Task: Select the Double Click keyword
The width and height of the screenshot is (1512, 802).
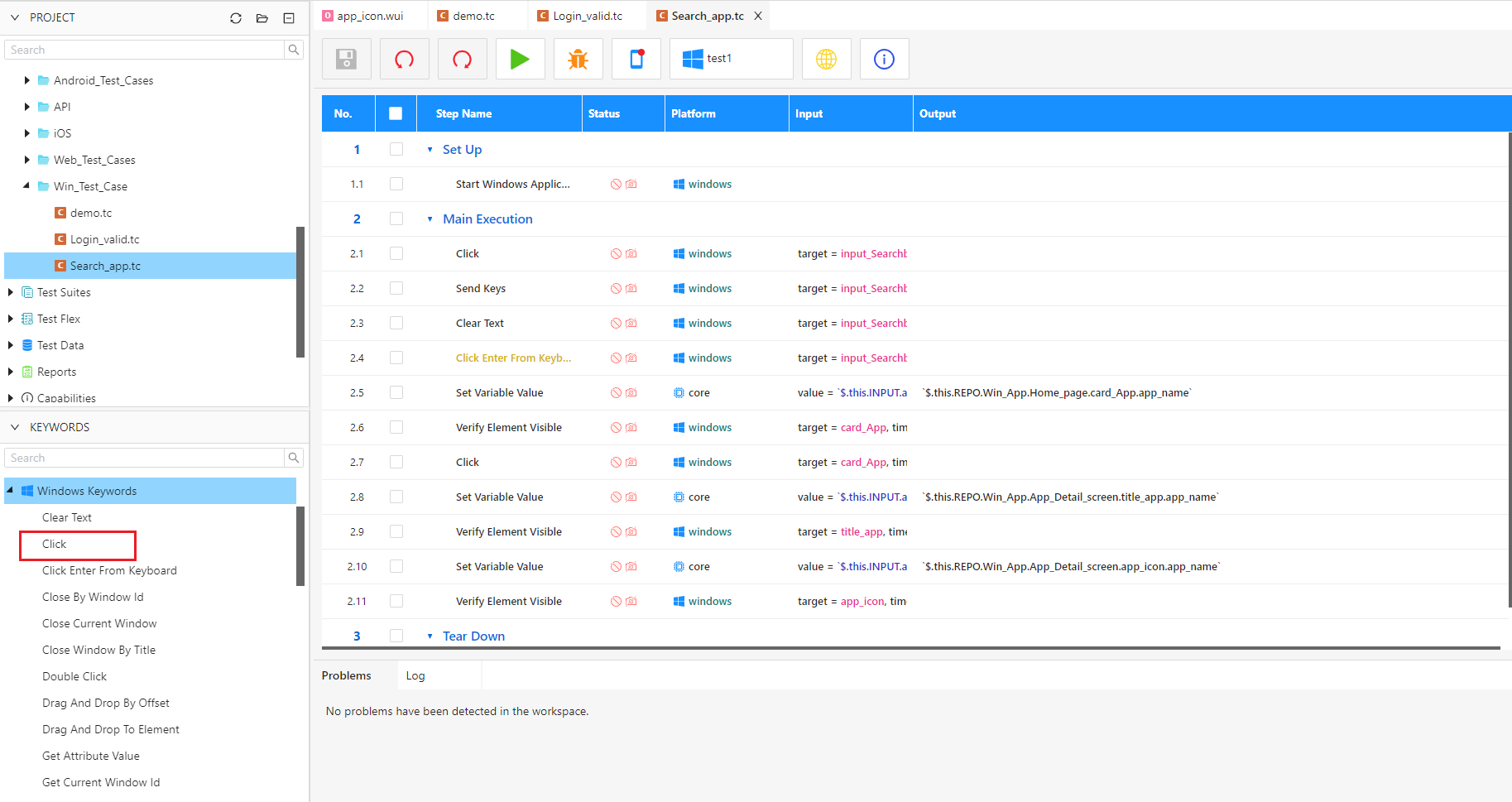Action: click(74, 676)
